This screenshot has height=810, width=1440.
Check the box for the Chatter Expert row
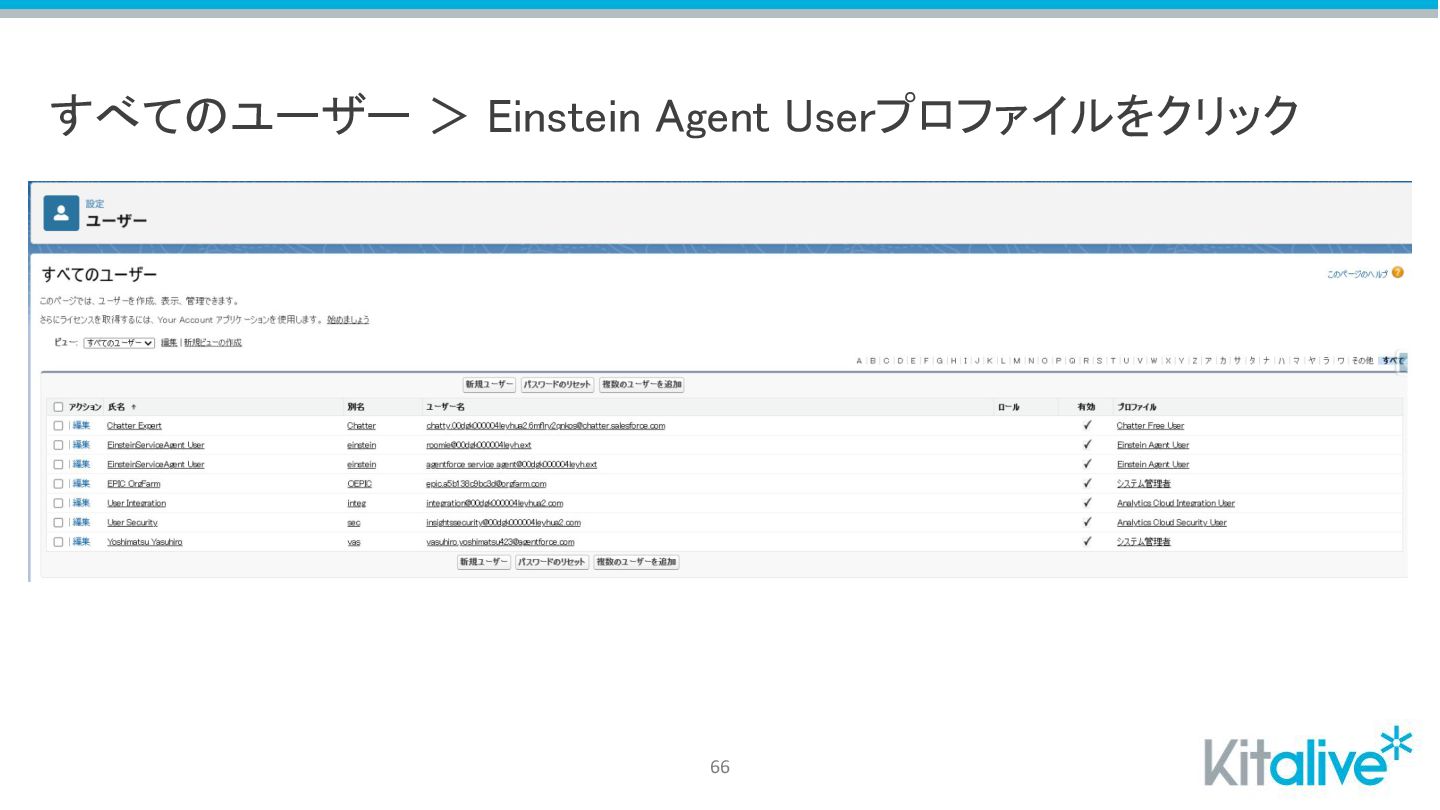click(58, 426)
